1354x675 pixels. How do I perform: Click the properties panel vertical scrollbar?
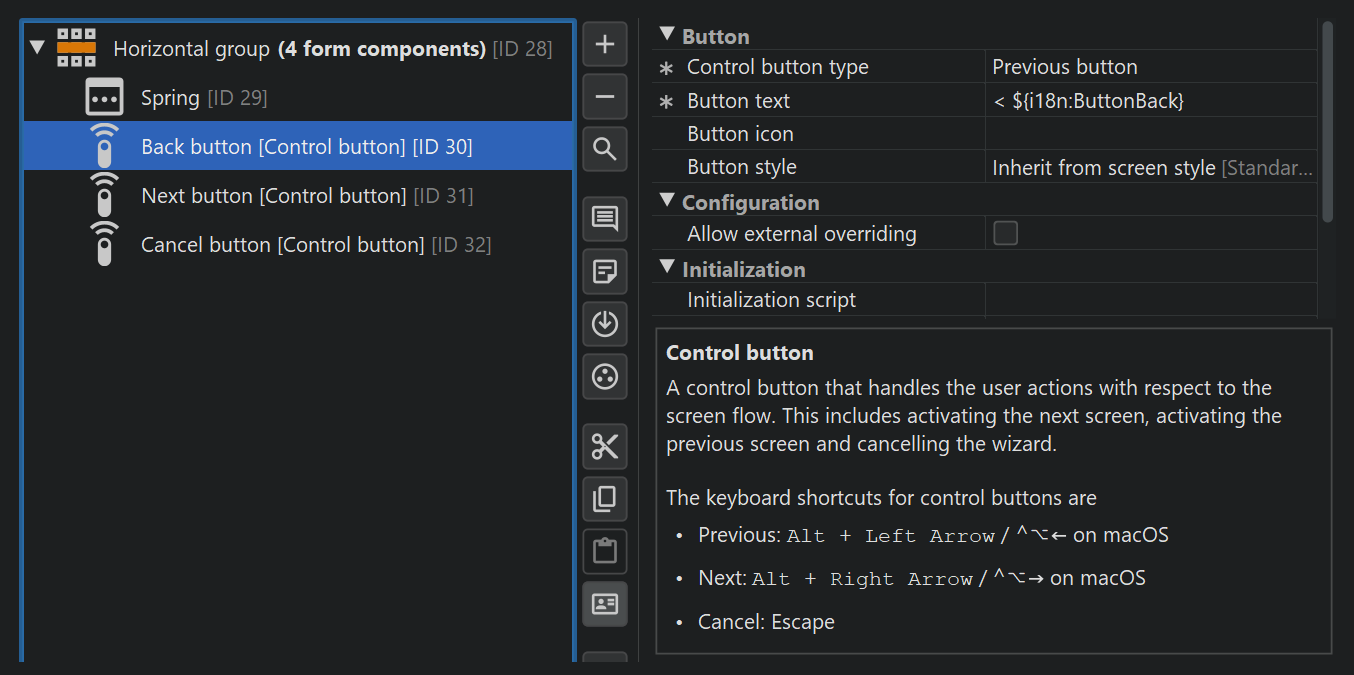1328,120
